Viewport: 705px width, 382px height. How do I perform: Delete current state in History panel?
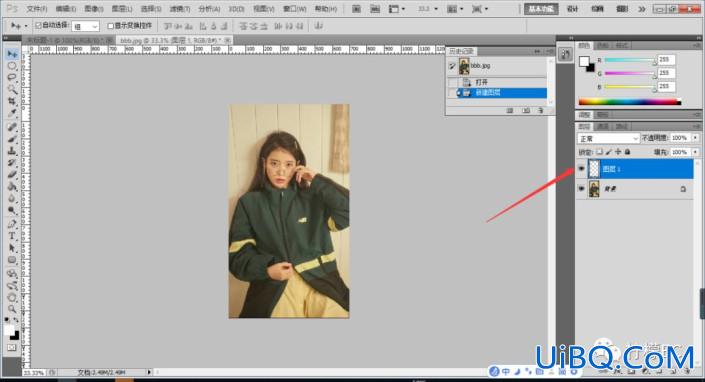540,111
